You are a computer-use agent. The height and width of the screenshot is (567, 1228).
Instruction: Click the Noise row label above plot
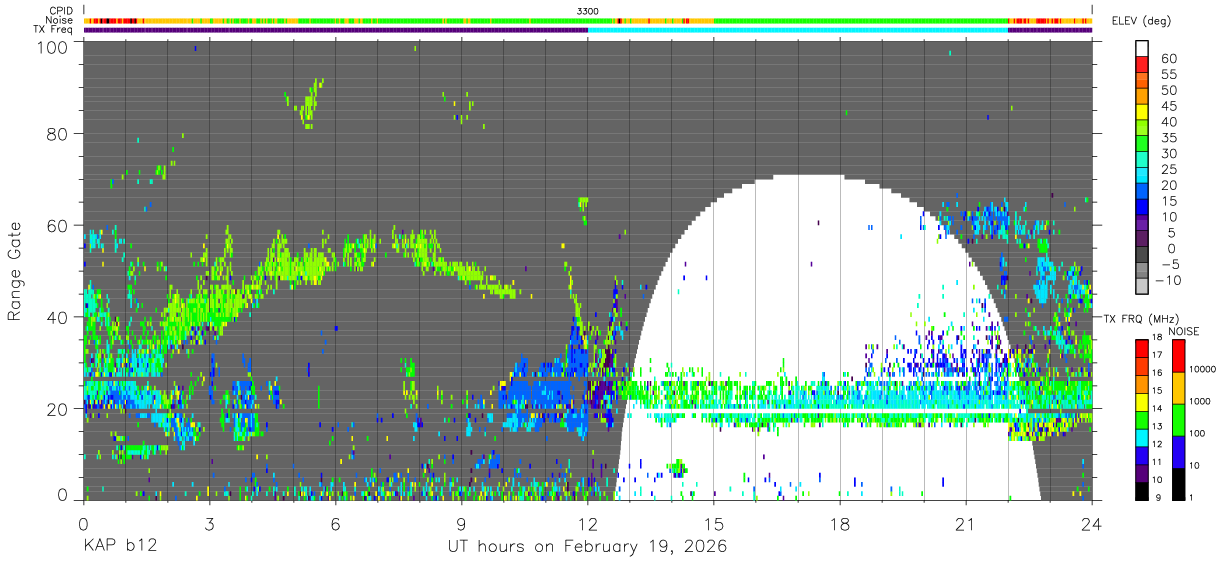60,20
